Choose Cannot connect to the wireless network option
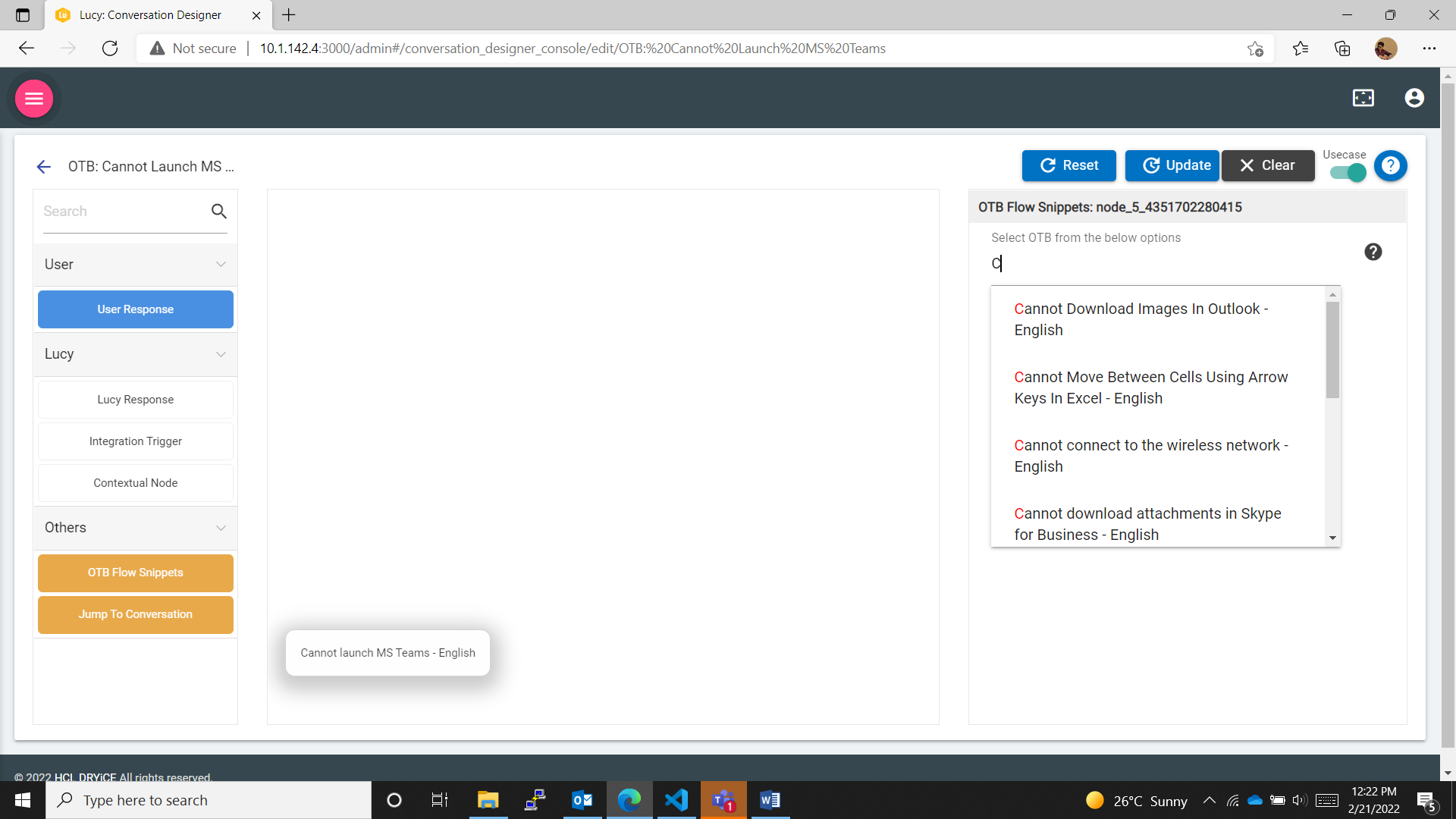1456x819 pixels. pyautogui.click(x=1150, y=456)
